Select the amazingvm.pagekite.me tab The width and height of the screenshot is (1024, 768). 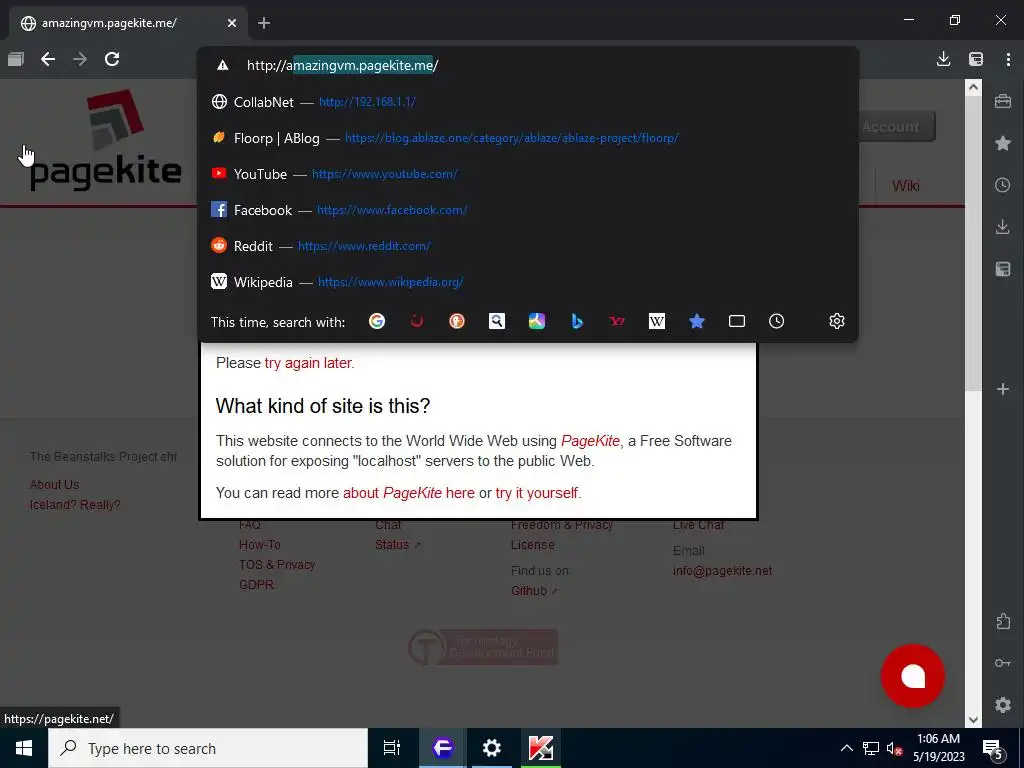129,23
